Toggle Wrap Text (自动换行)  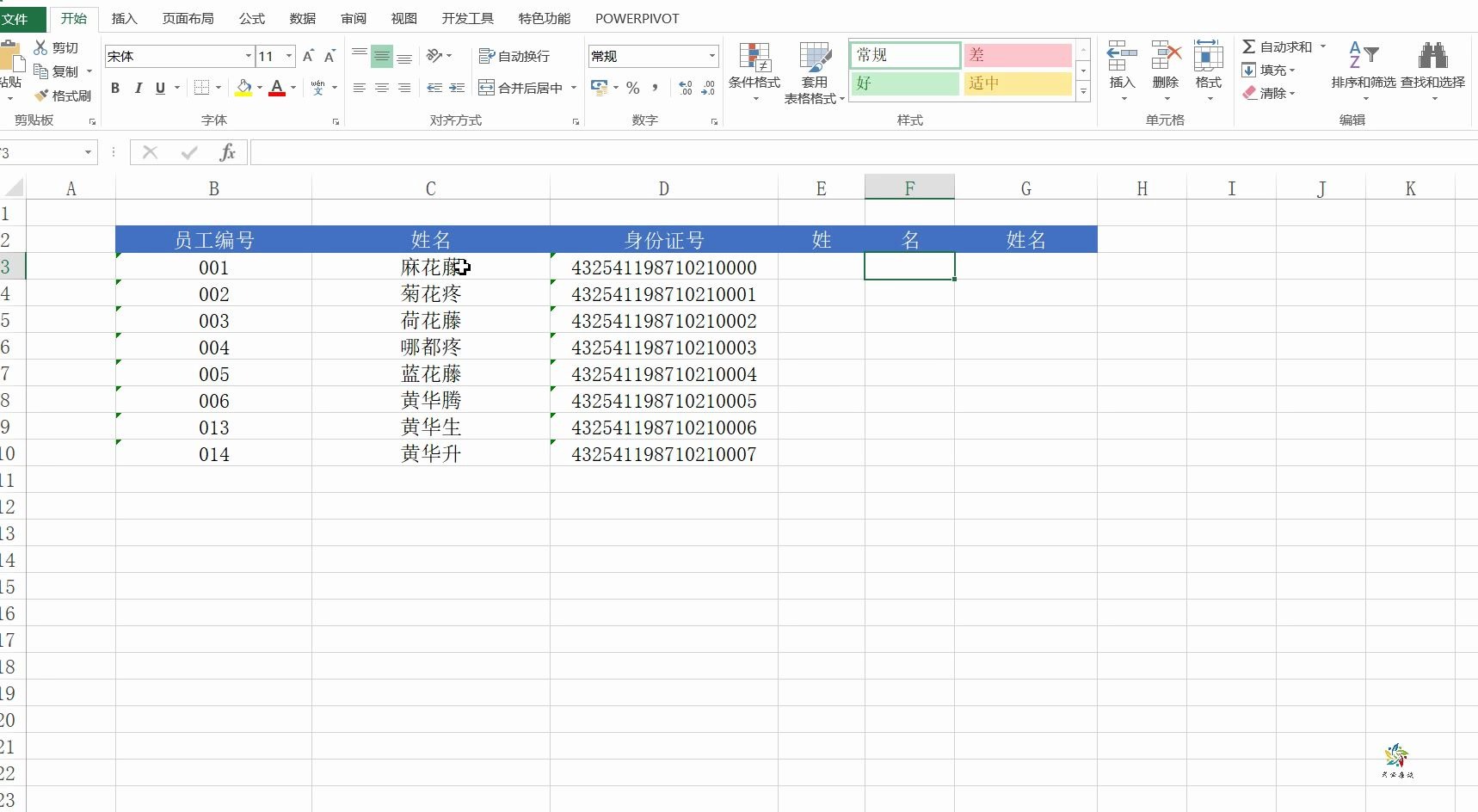click(514, 56)
